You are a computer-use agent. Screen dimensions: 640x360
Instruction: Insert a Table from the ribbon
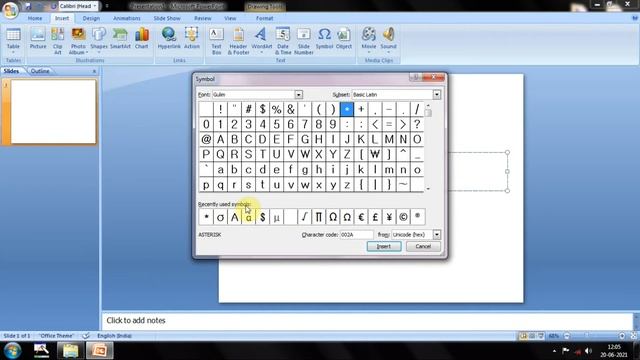[x=13, y=40]
